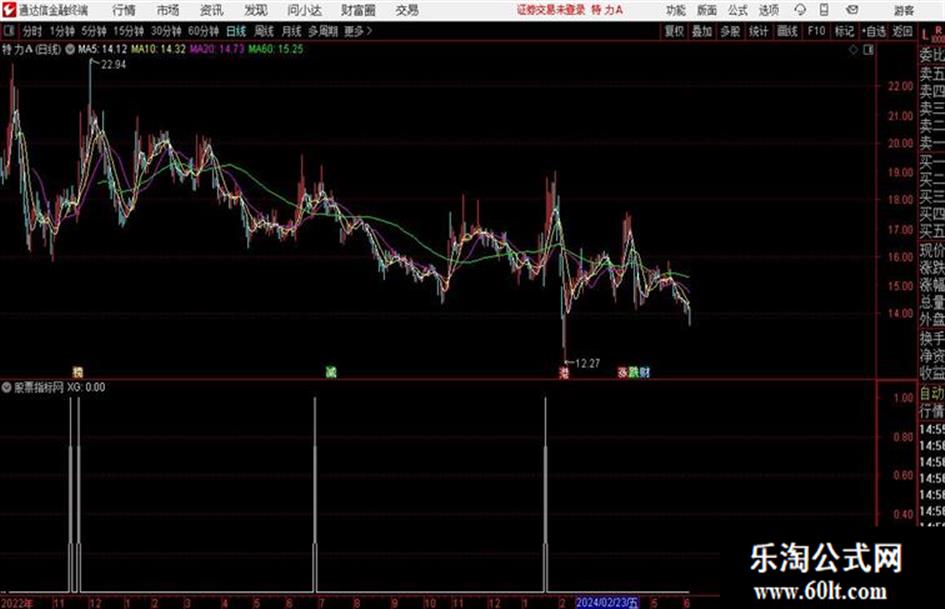
Task: Click the 证券交易未登录 login link
Action: (x=551, y=10)
